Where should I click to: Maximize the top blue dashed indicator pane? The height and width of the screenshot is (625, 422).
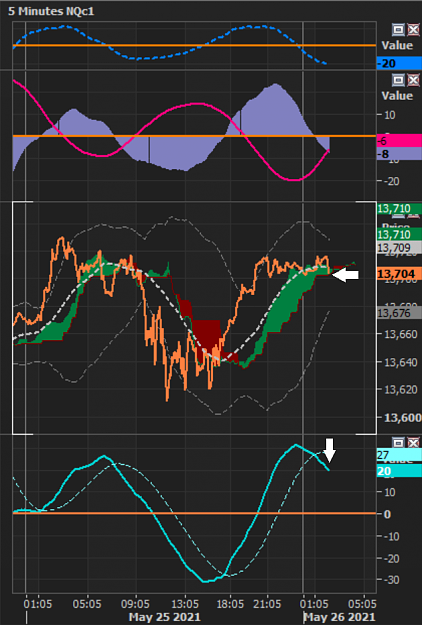(398, 29)
